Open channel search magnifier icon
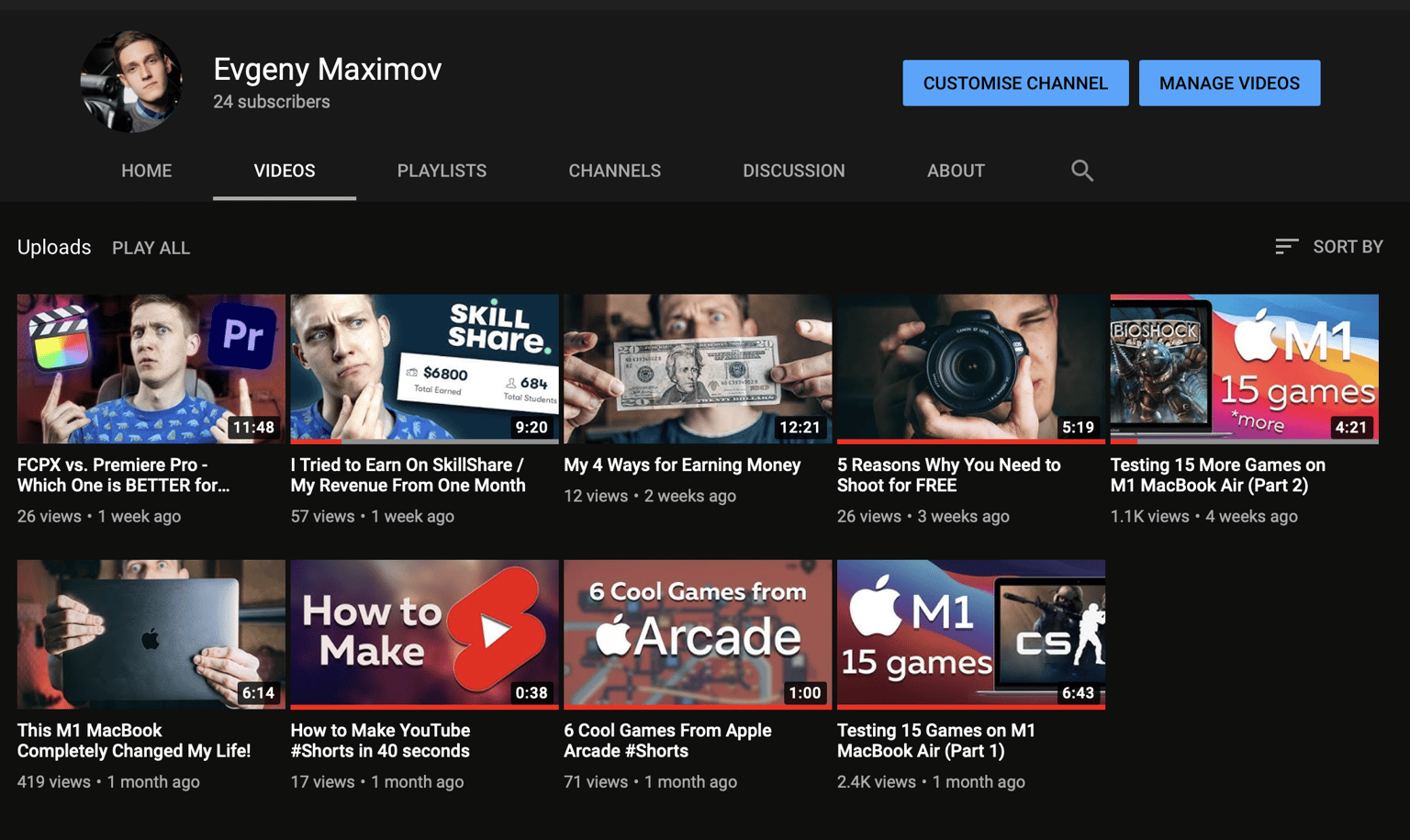Viewport: 1410px width, 840px height. (1082, 171)
